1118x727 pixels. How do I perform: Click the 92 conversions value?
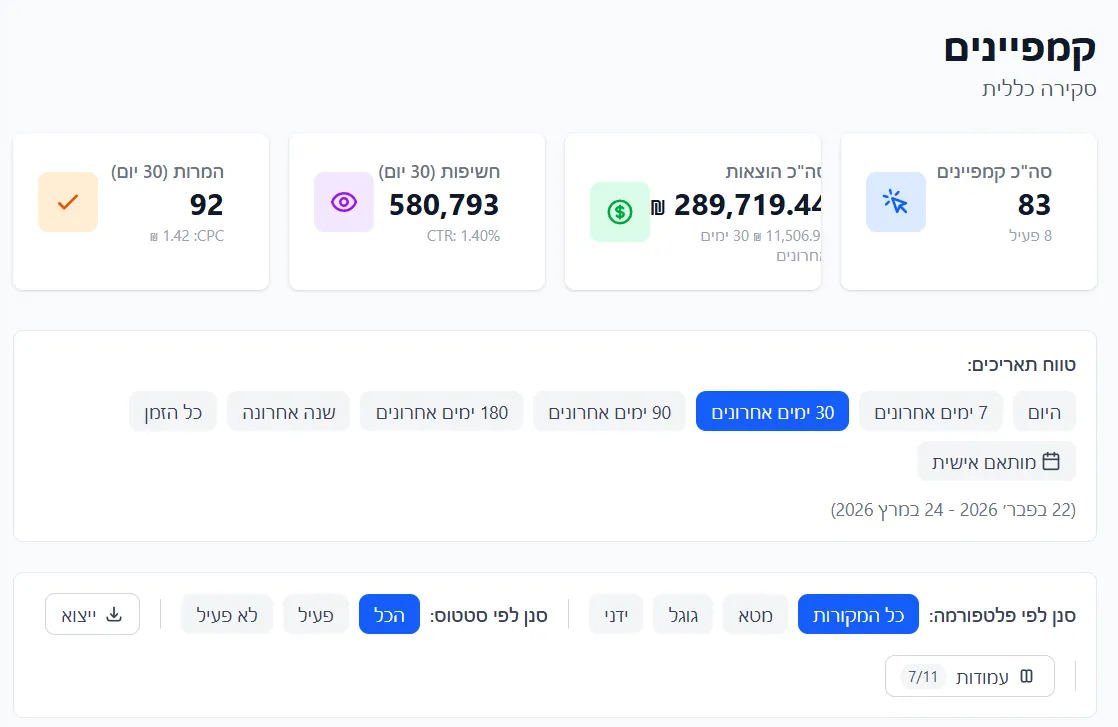coord(207,205)
